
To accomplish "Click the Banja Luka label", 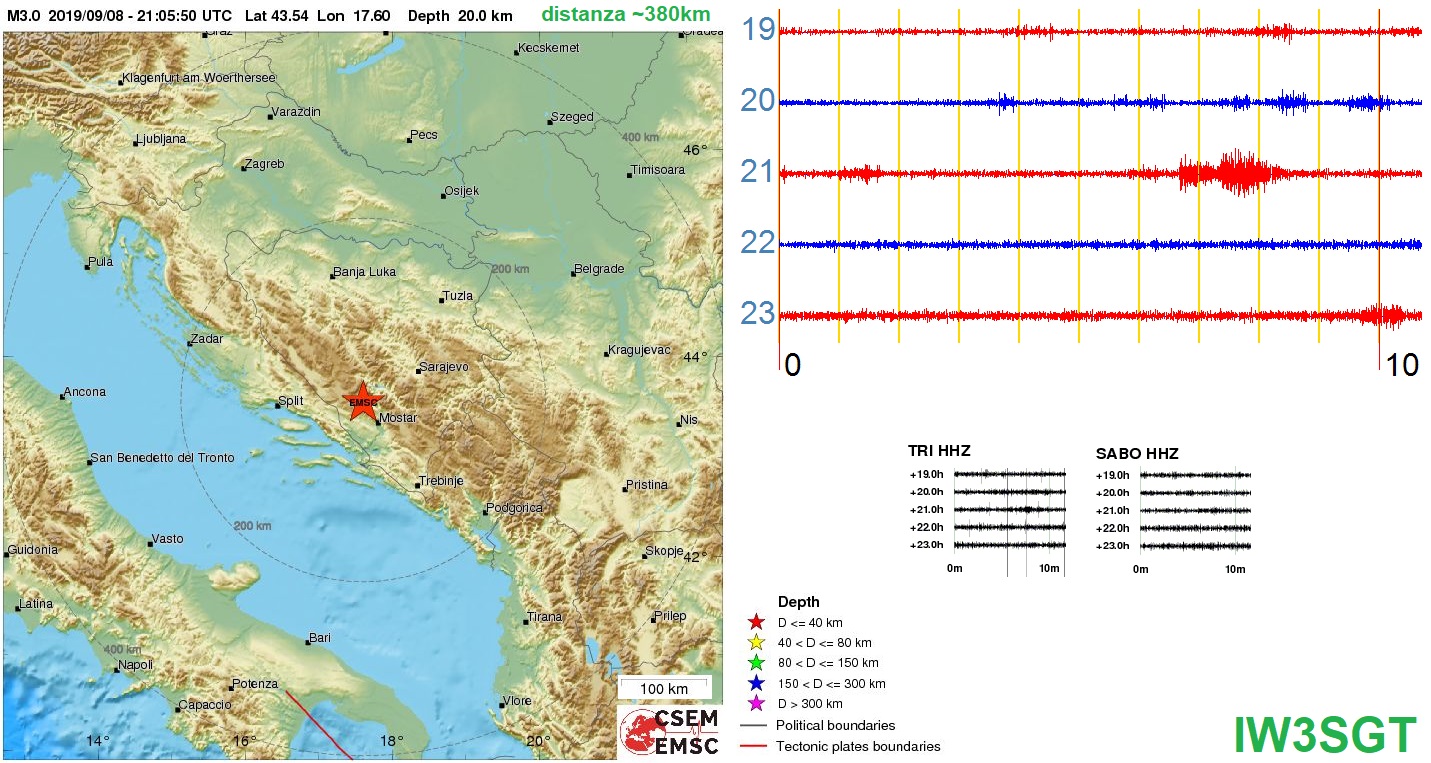I will coord(365,272).
